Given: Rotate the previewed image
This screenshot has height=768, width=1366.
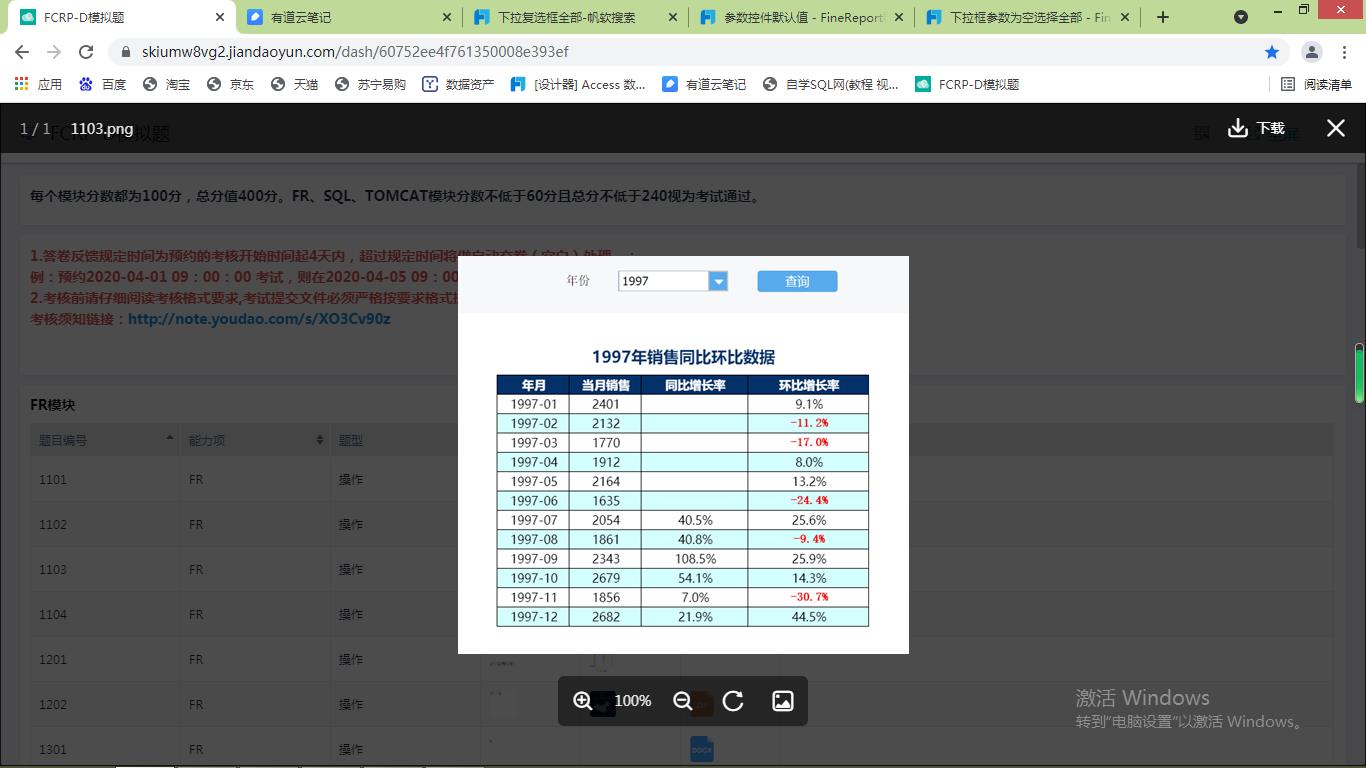Looking at the screenshot, I should tap(733, 701).
